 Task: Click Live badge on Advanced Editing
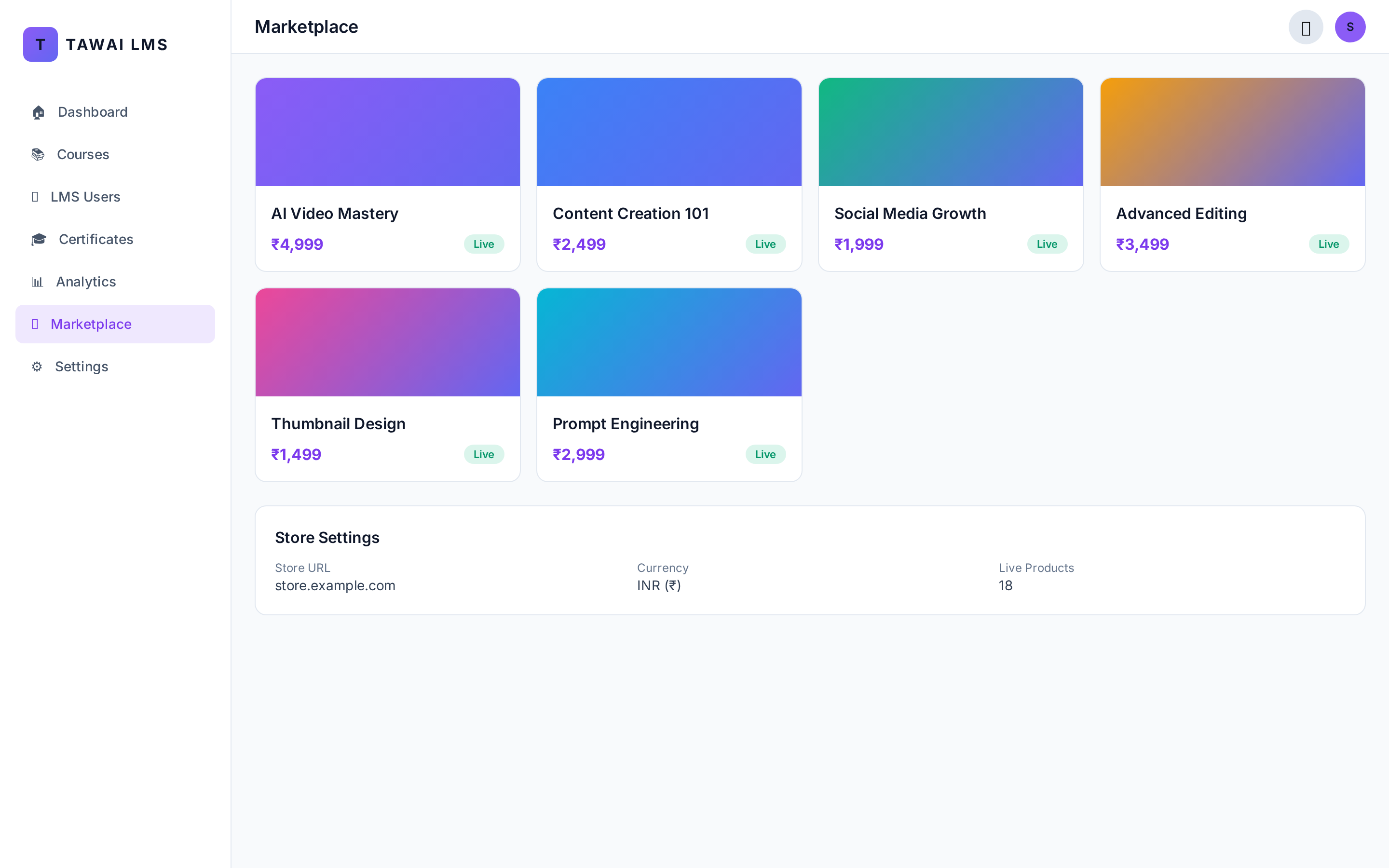pos(1329,244)
